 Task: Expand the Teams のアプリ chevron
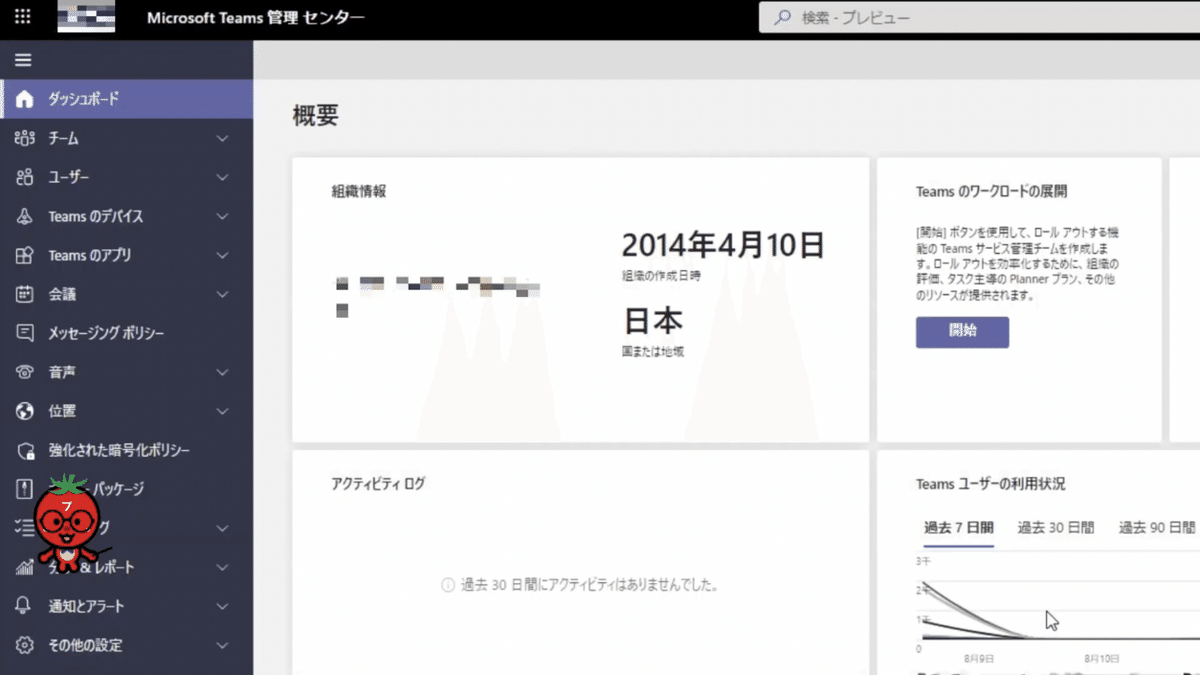click(x=223, y=255)
